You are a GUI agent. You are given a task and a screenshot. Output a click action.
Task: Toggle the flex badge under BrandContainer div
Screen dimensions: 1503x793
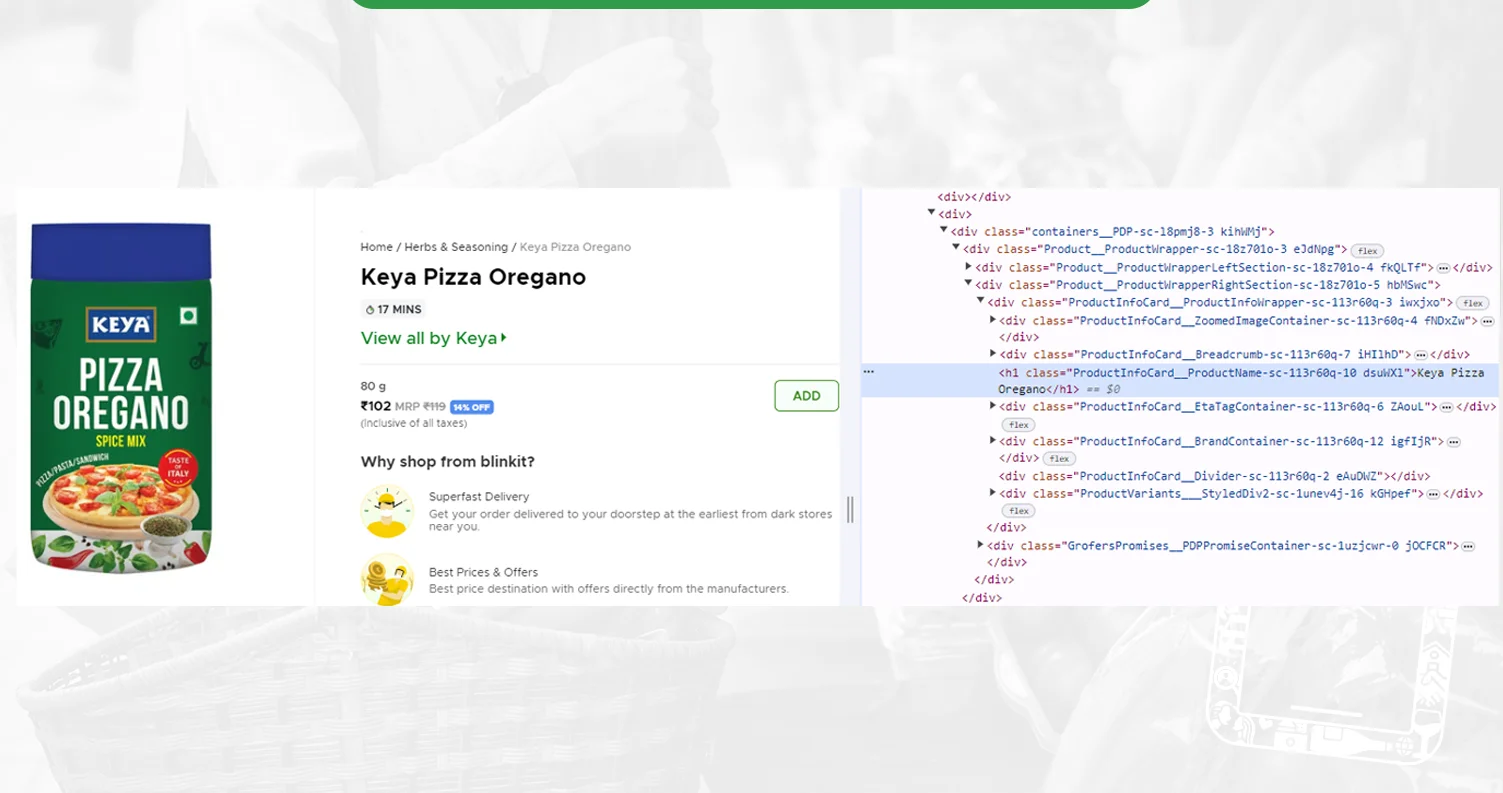(1058, 458)
